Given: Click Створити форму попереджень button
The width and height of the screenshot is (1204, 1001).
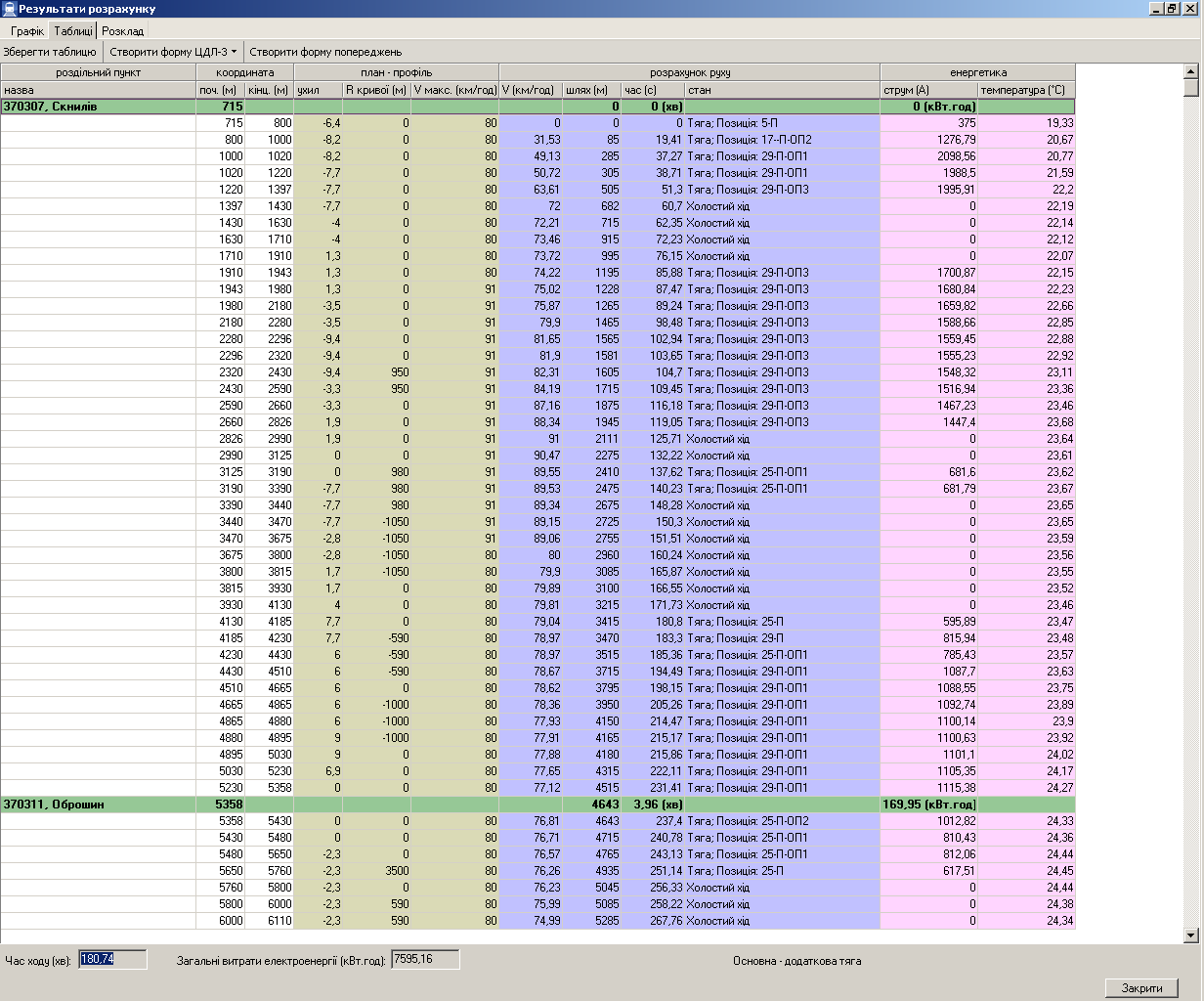Looking at the screenshot, I should point(325,52).
